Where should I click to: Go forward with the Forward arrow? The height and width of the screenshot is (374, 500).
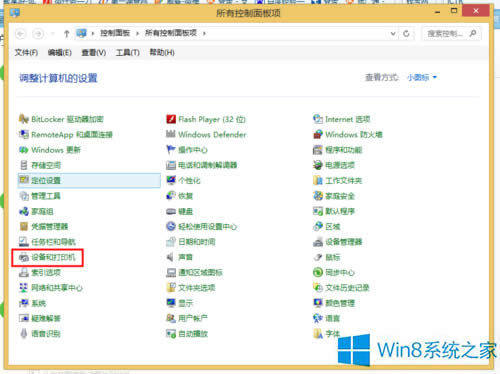38,34
